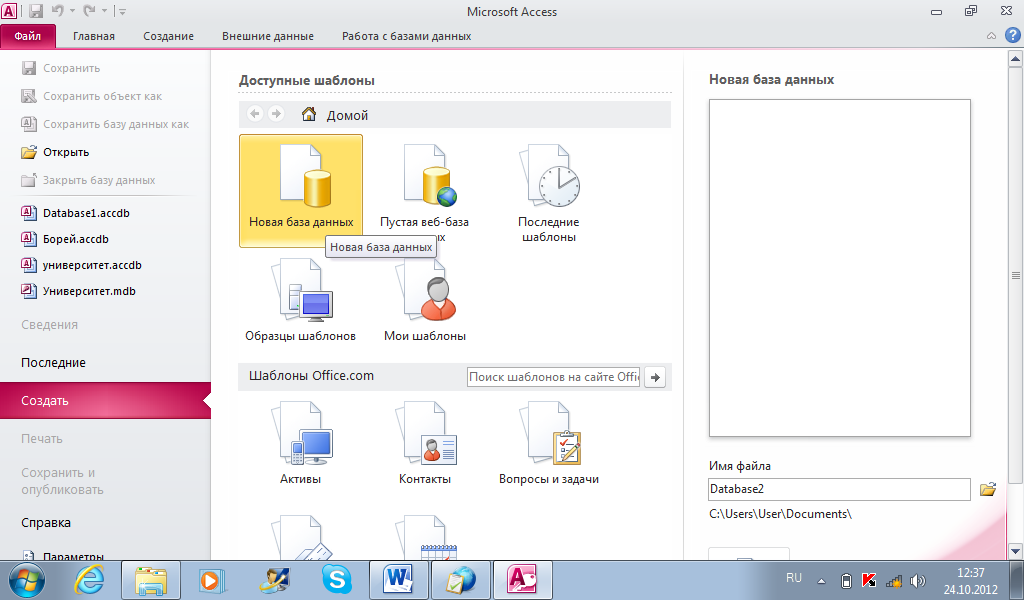Go back in template navigation
This screenshot has height=600, width=1024.
pos(255,114)
